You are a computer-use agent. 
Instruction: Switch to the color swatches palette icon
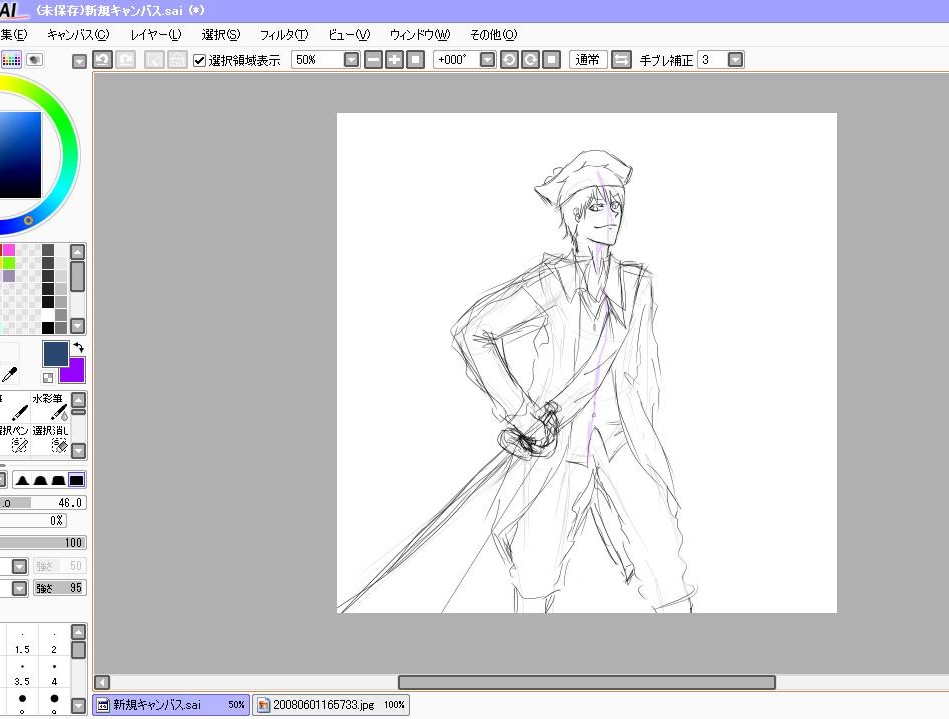tap(11, 60)
